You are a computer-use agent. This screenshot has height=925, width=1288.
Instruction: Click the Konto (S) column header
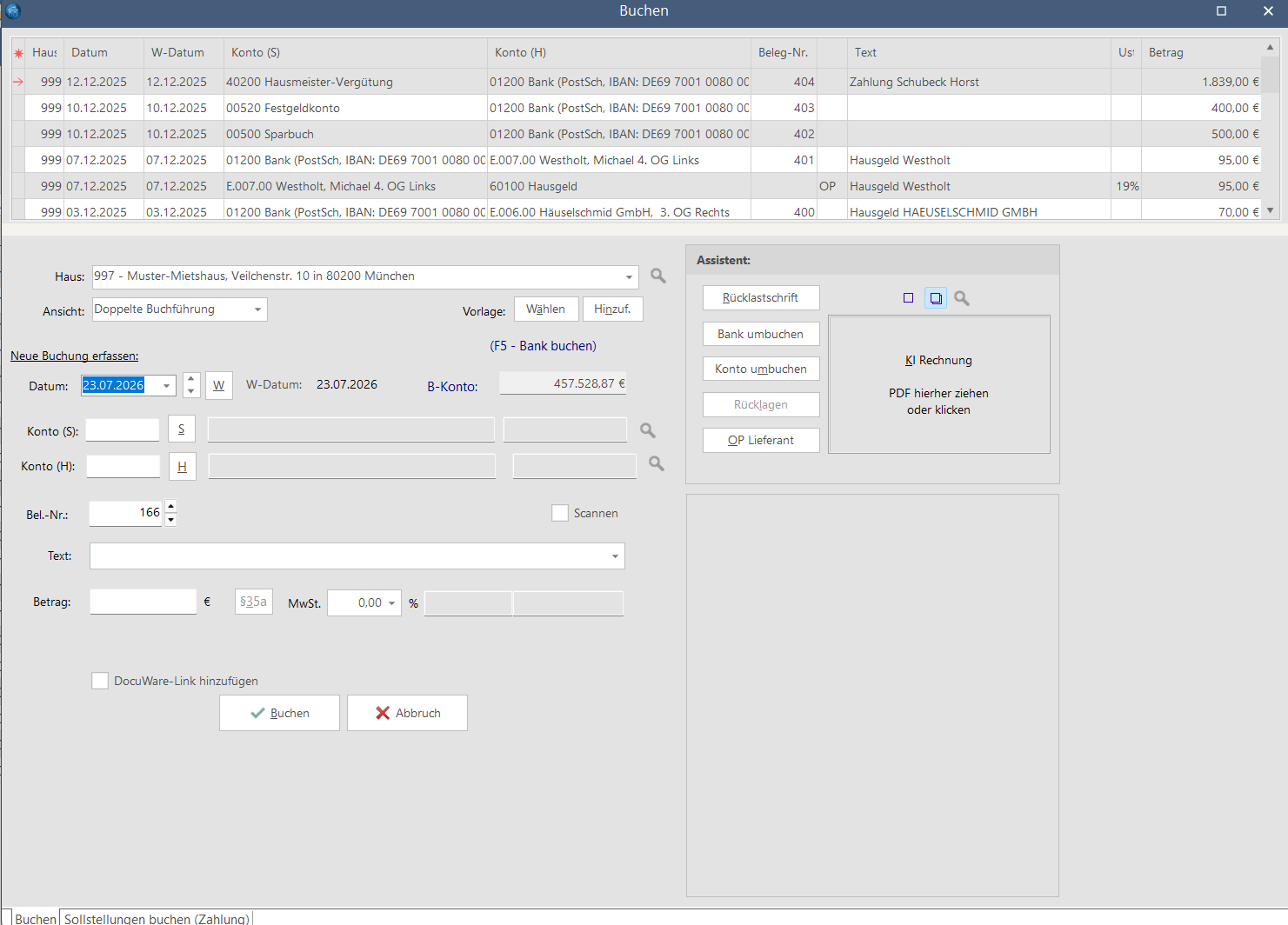coord(356,53)
